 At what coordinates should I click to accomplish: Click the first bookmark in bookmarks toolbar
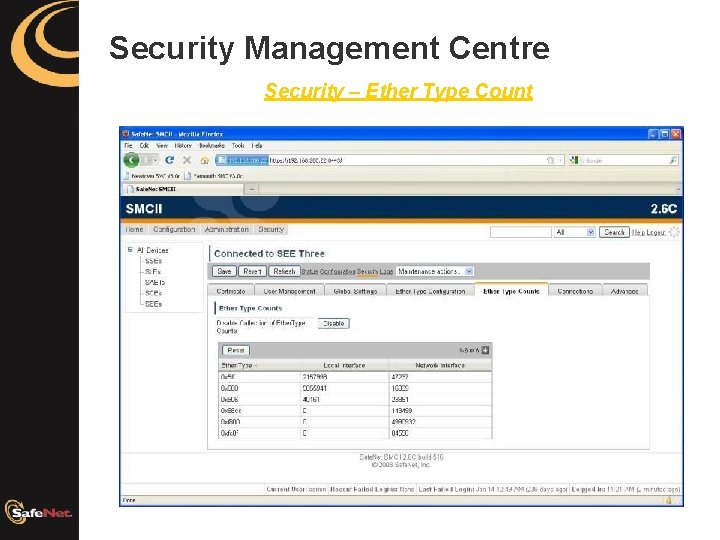click(152, 176)
